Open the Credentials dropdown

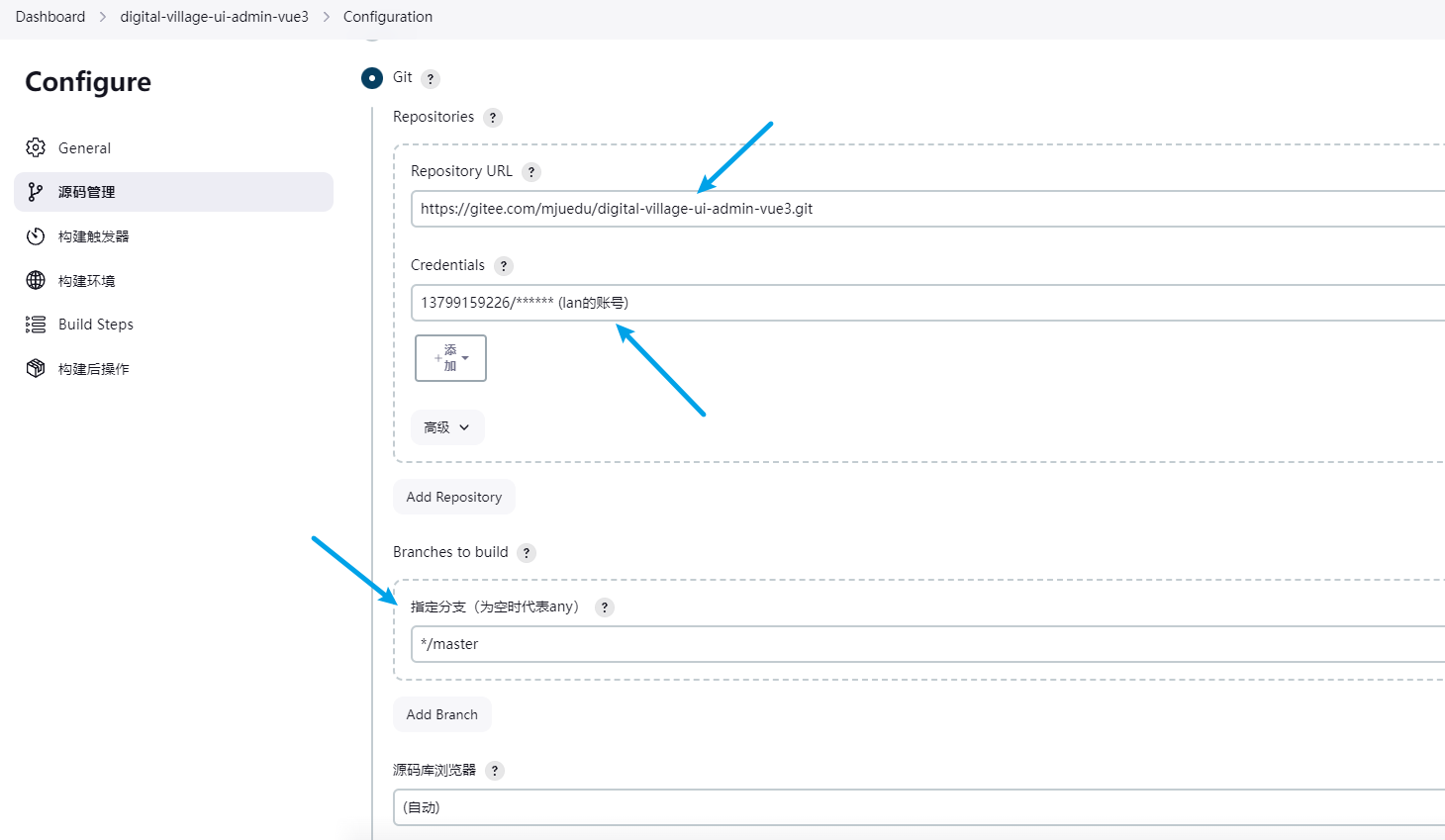927,303
